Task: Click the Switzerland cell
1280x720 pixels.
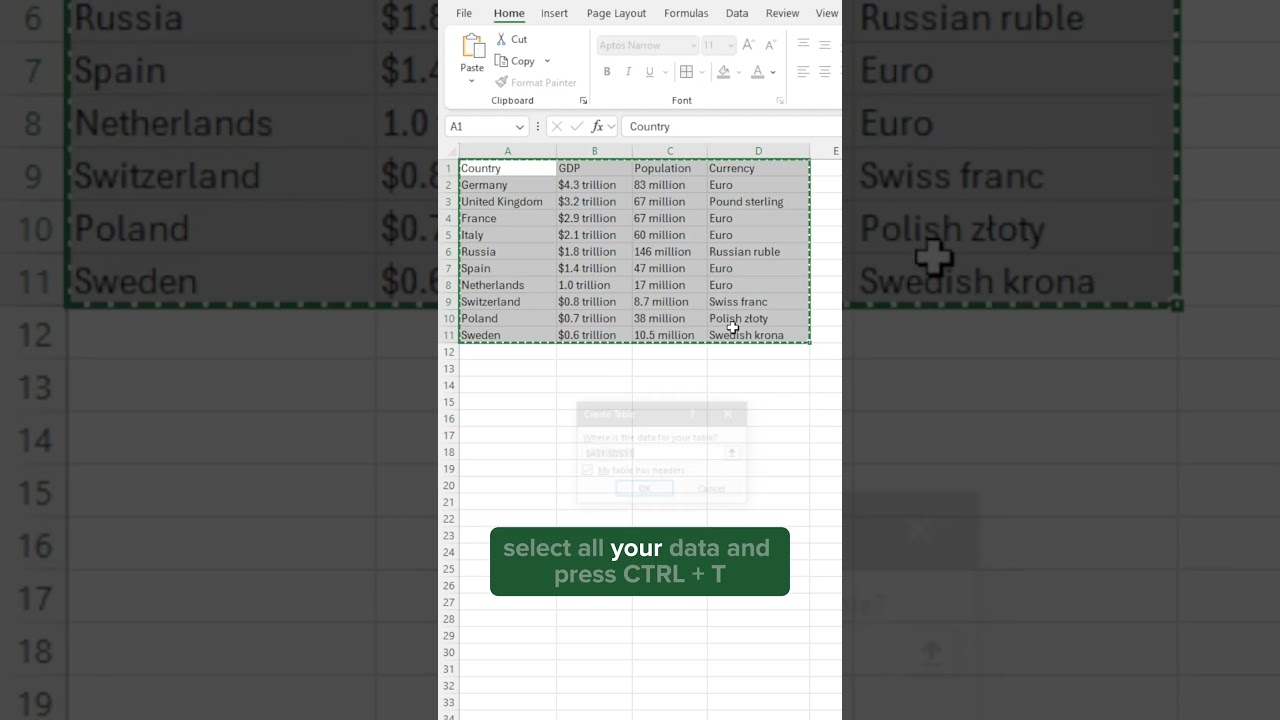Action: coord(507,302)
